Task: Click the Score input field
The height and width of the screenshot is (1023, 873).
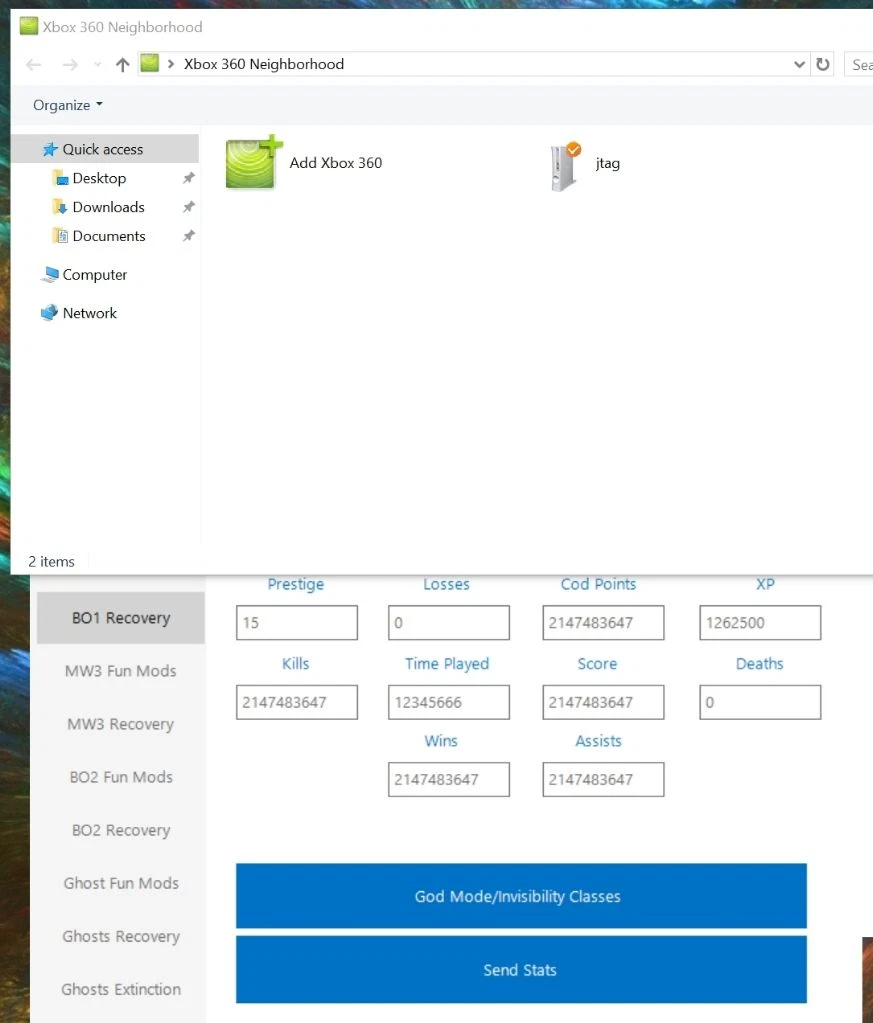Action: [x=604, y=702]
